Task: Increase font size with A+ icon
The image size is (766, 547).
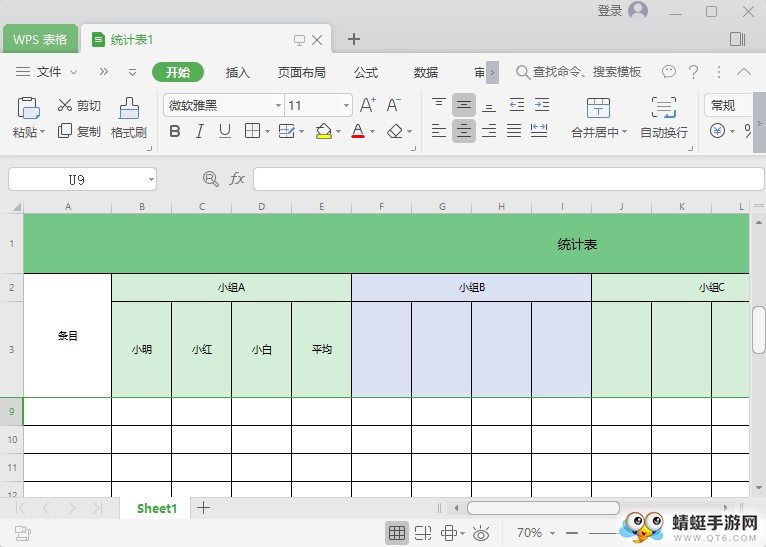Action: point(367,105)
